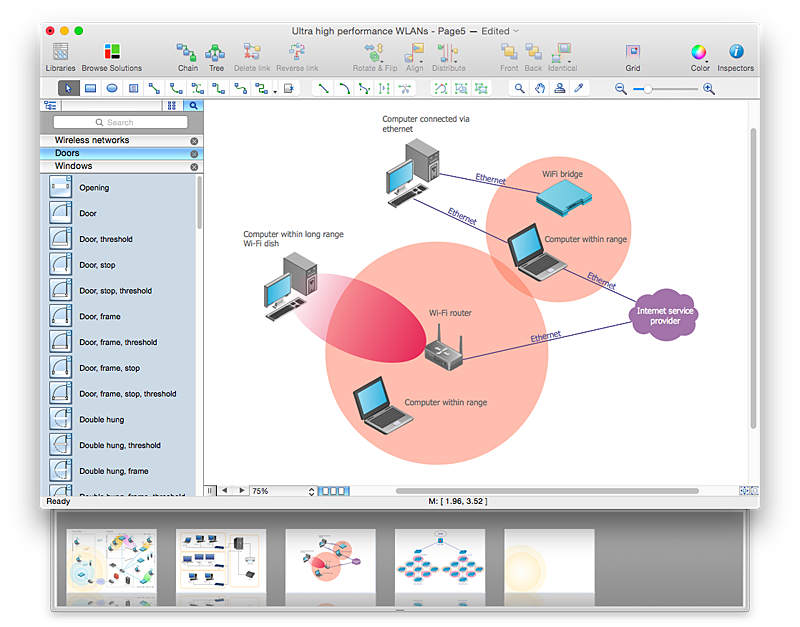This screenshot has width=800, height=627.
Task: Select the Direct Connector tool
Action: tap(322, 89)
